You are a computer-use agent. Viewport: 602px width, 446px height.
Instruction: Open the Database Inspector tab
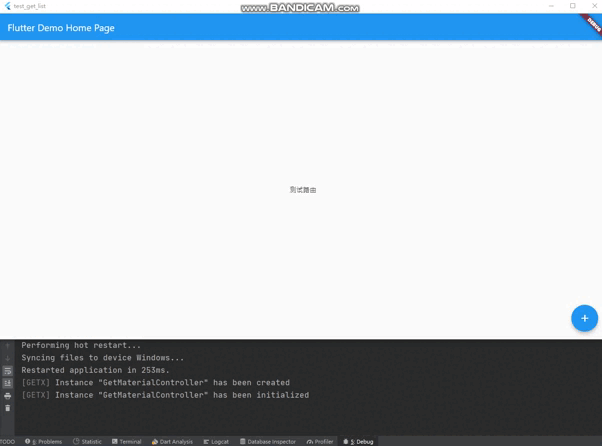pyautogui.click(x=268, y=441)
